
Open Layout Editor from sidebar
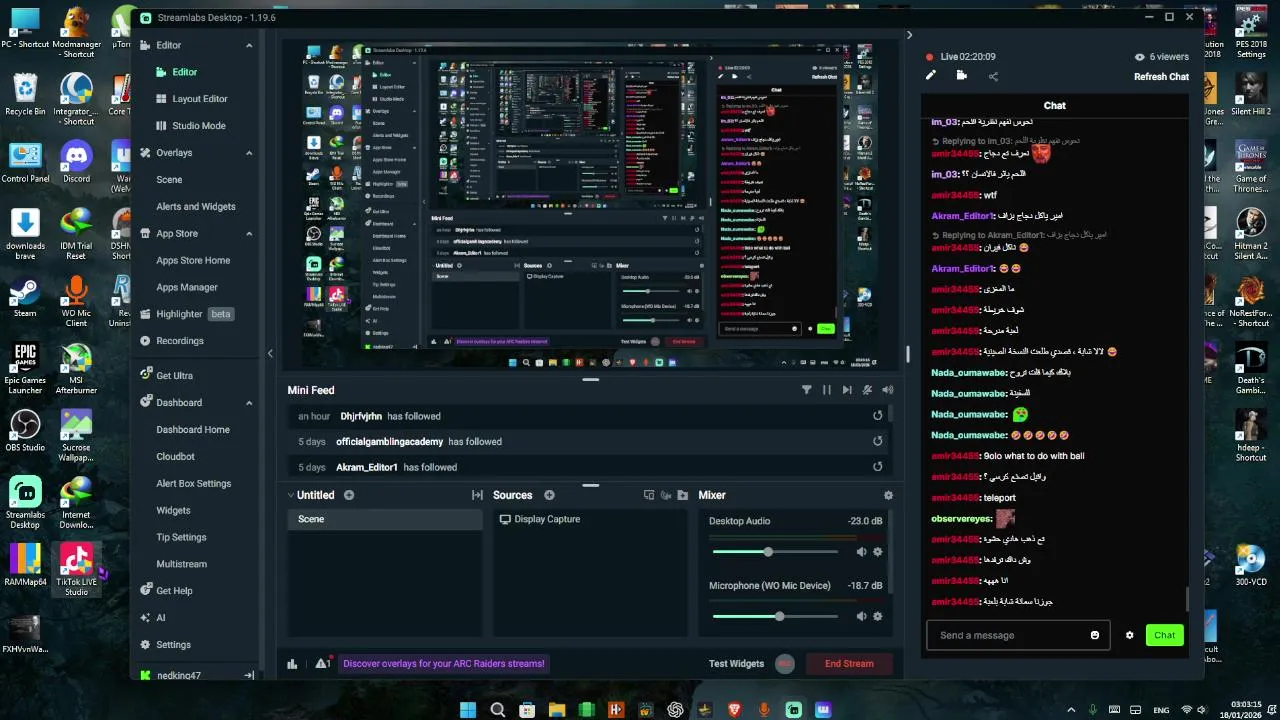coord(199,99)
